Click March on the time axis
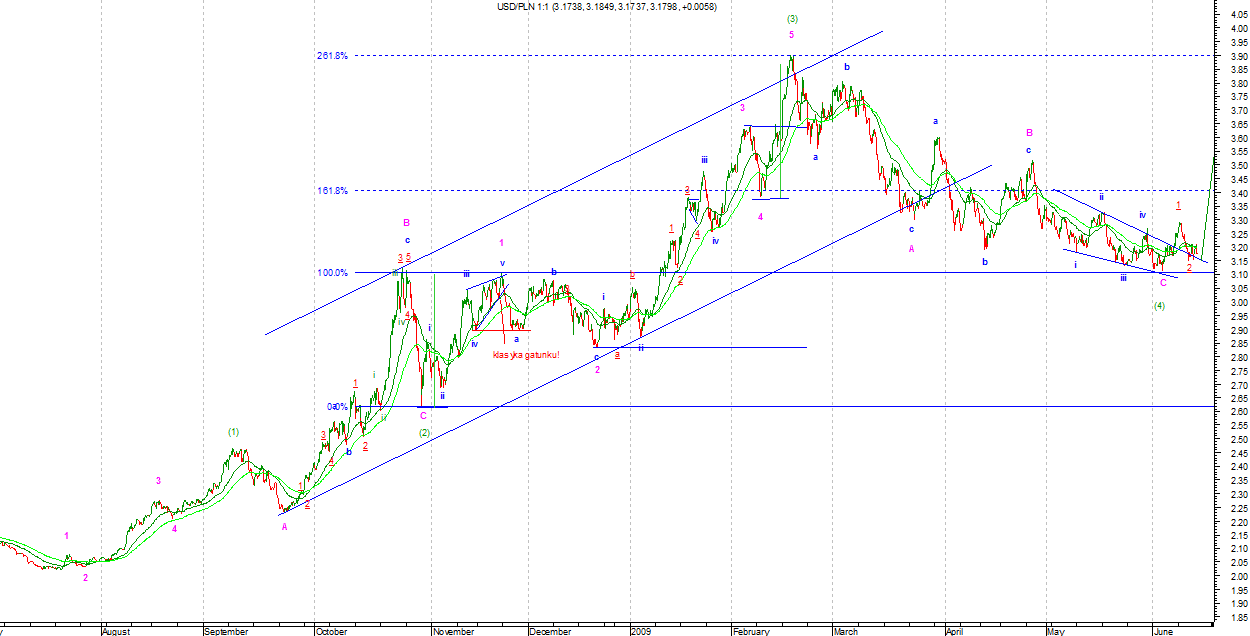Screen dimensions: 1250x636 (846, 631)
